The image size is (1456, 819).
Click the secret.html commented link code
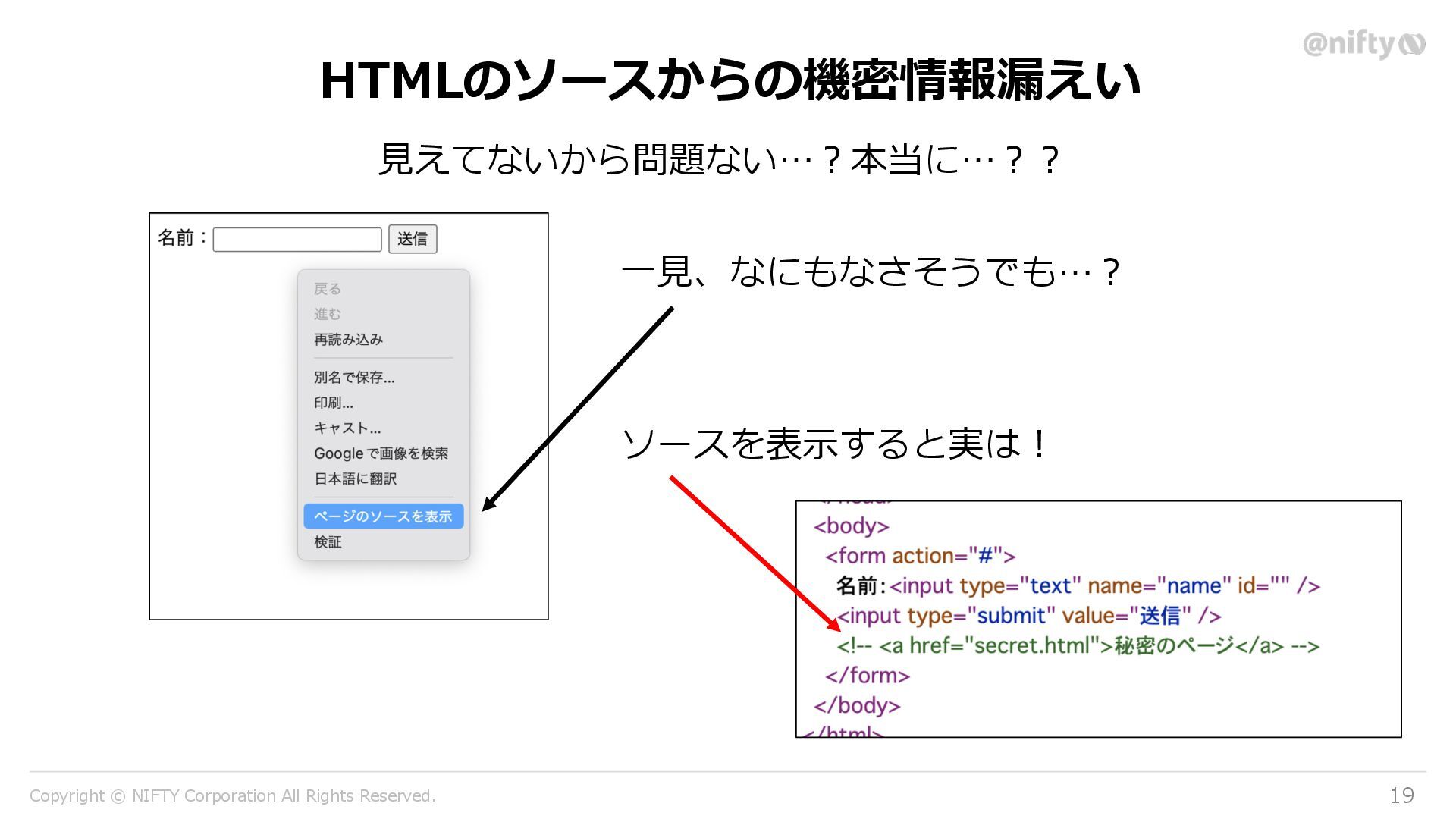click(1077, 646)
